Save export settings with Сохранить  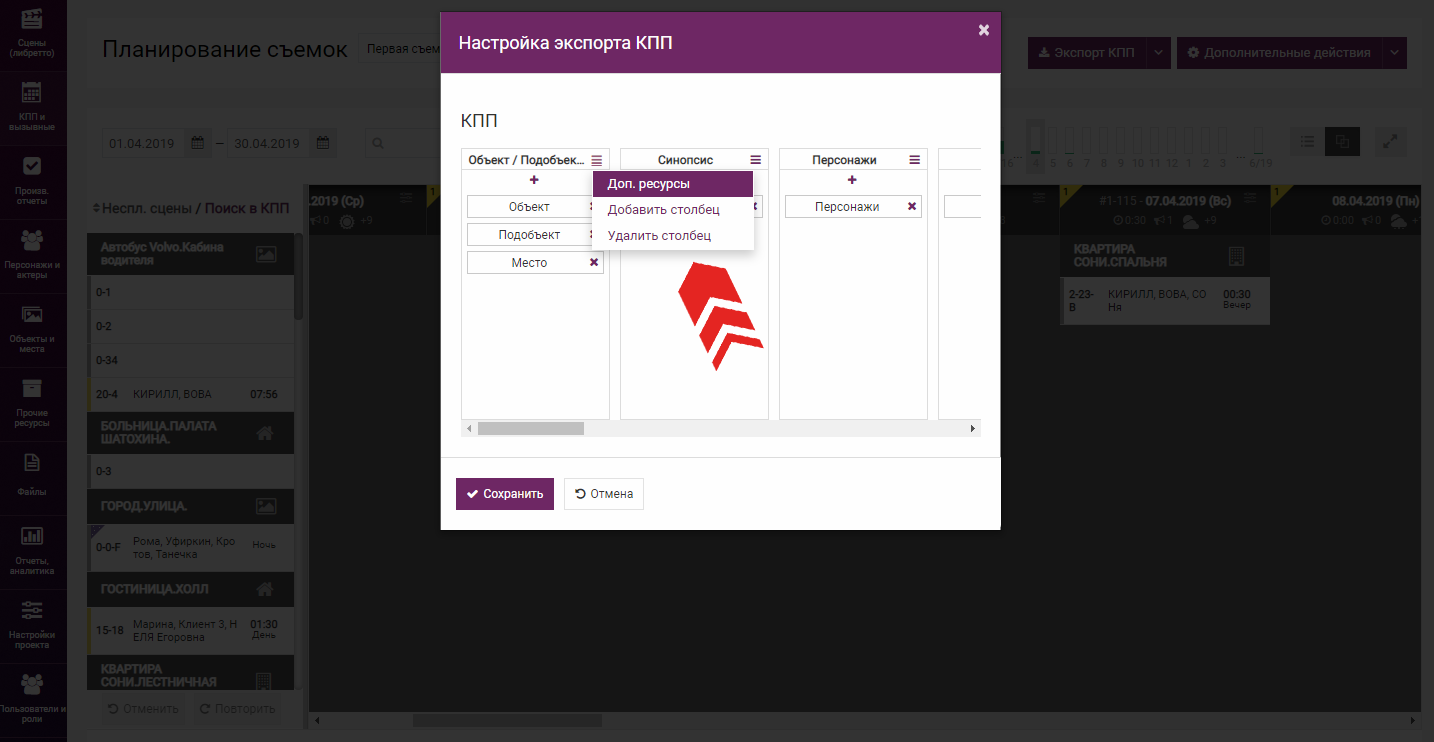pos(505,494)
